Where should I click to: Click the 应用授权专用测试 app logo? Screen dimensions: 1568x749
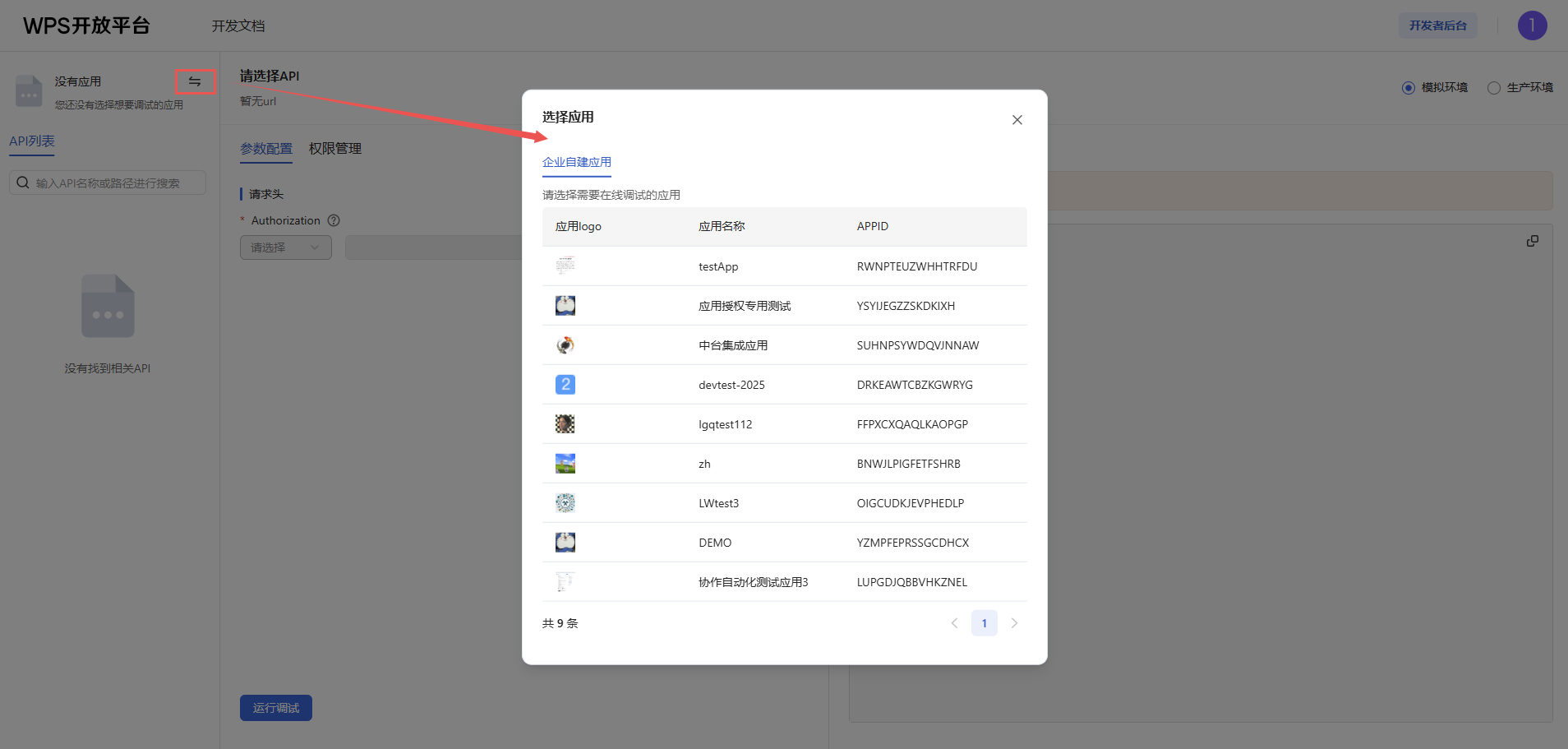point(565,305)
